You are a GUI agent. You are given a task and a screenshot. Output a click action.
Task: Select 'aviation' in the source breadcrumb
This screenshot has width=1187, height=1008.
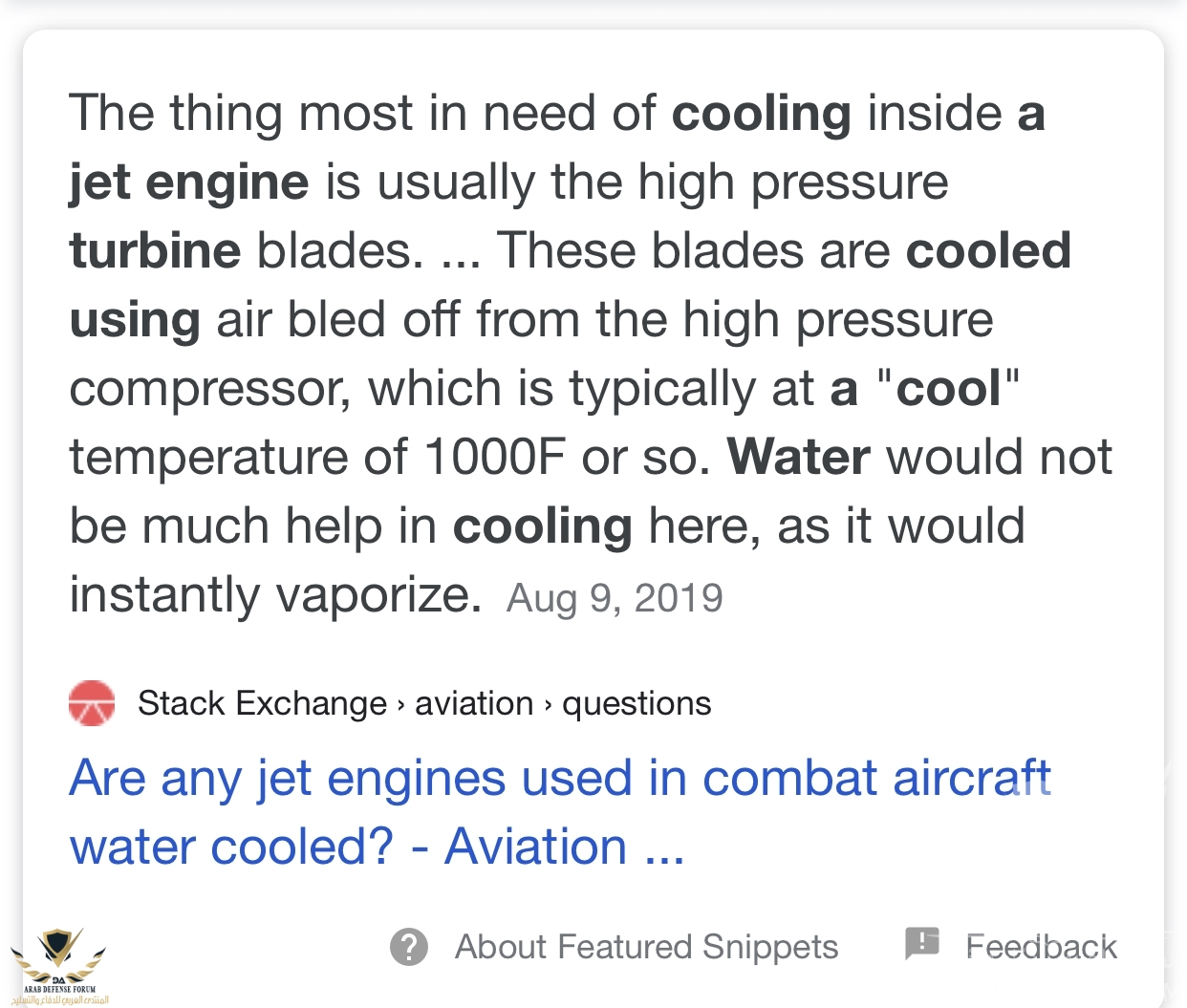point(474,703)
